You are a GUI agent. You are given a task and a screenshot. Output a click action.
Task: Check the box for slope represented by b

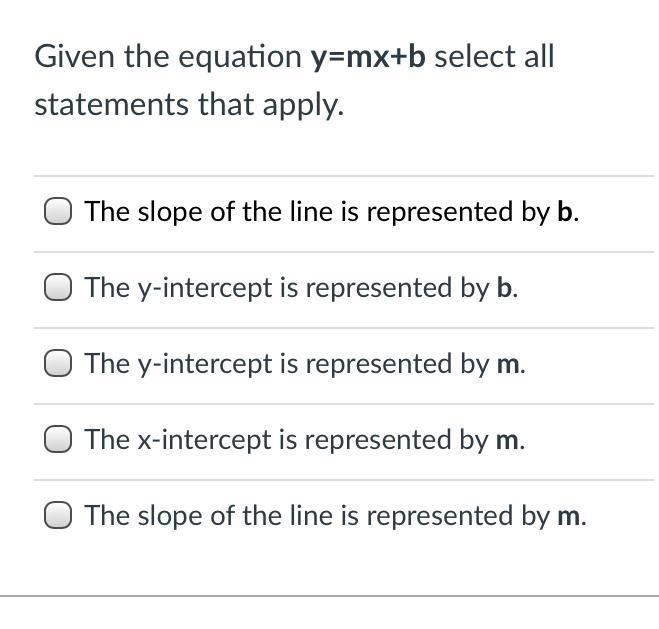58,212
